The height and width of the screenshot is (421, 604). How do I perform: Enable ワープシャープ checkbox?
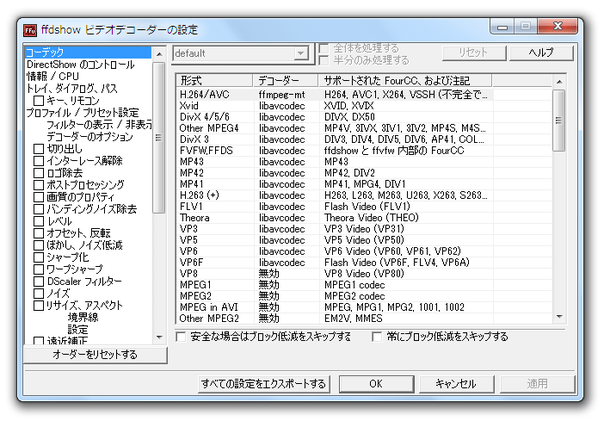tap(39, 269)
